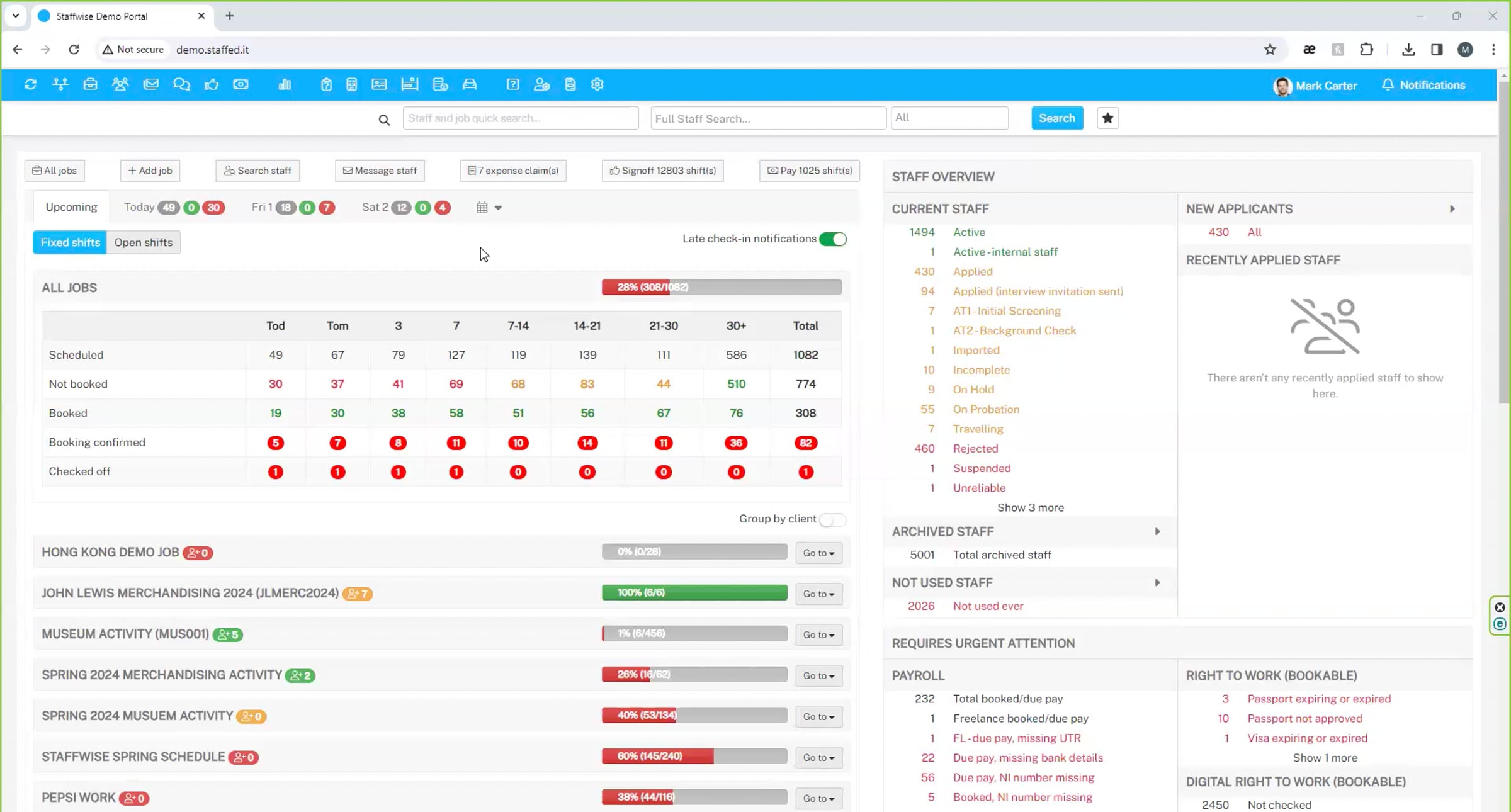Screen dimensions: 1511x812
Task: Click the bed accommodation icon
Action: pos(409,84)
